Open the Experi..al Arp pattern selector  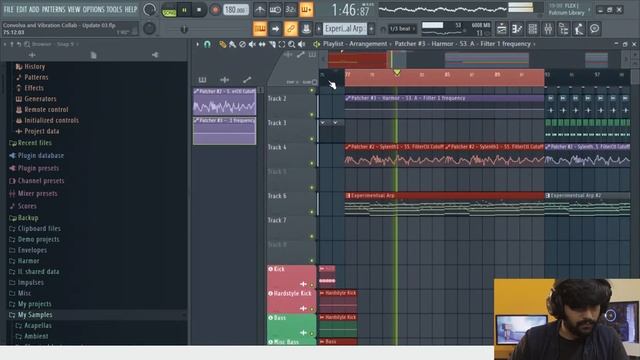[x=344, y=29]
